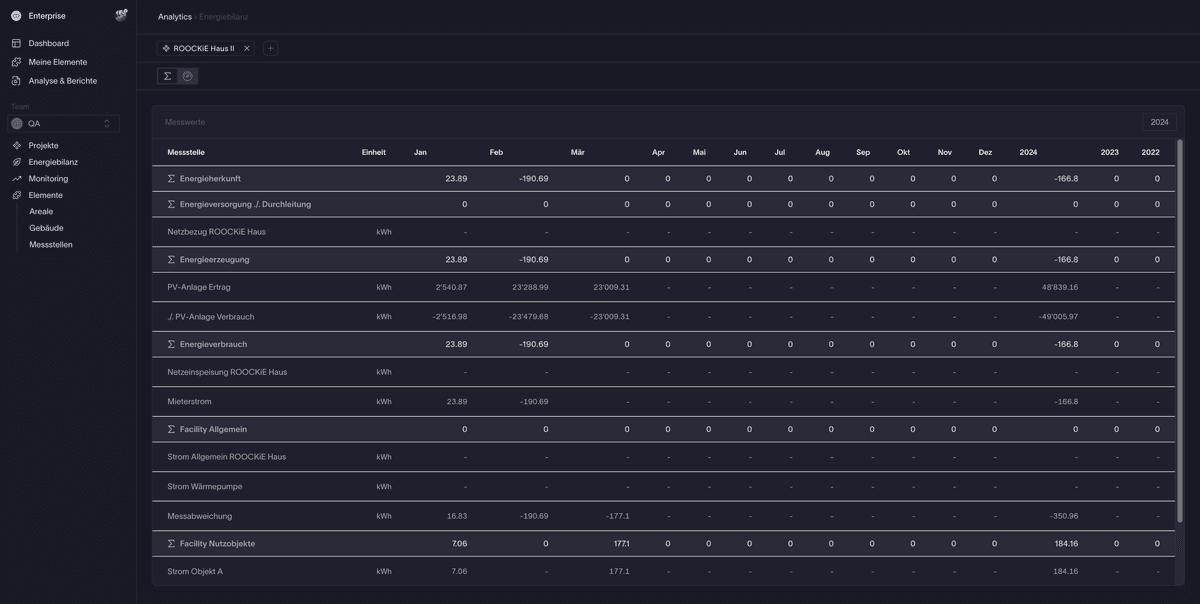Click the Analyse & Berichte icon

pos(16,81)
